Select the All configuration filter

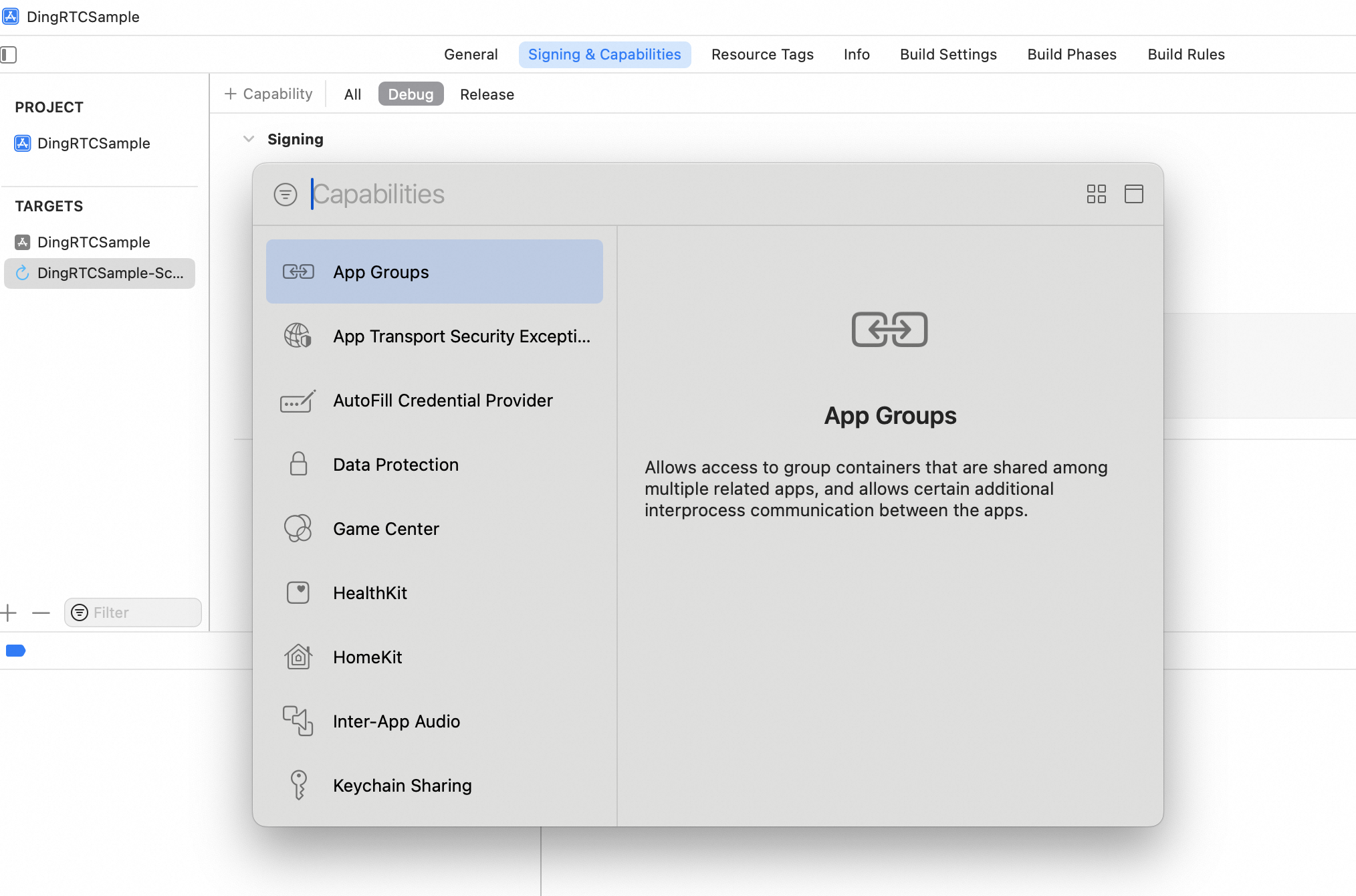(x=352, y=94)
